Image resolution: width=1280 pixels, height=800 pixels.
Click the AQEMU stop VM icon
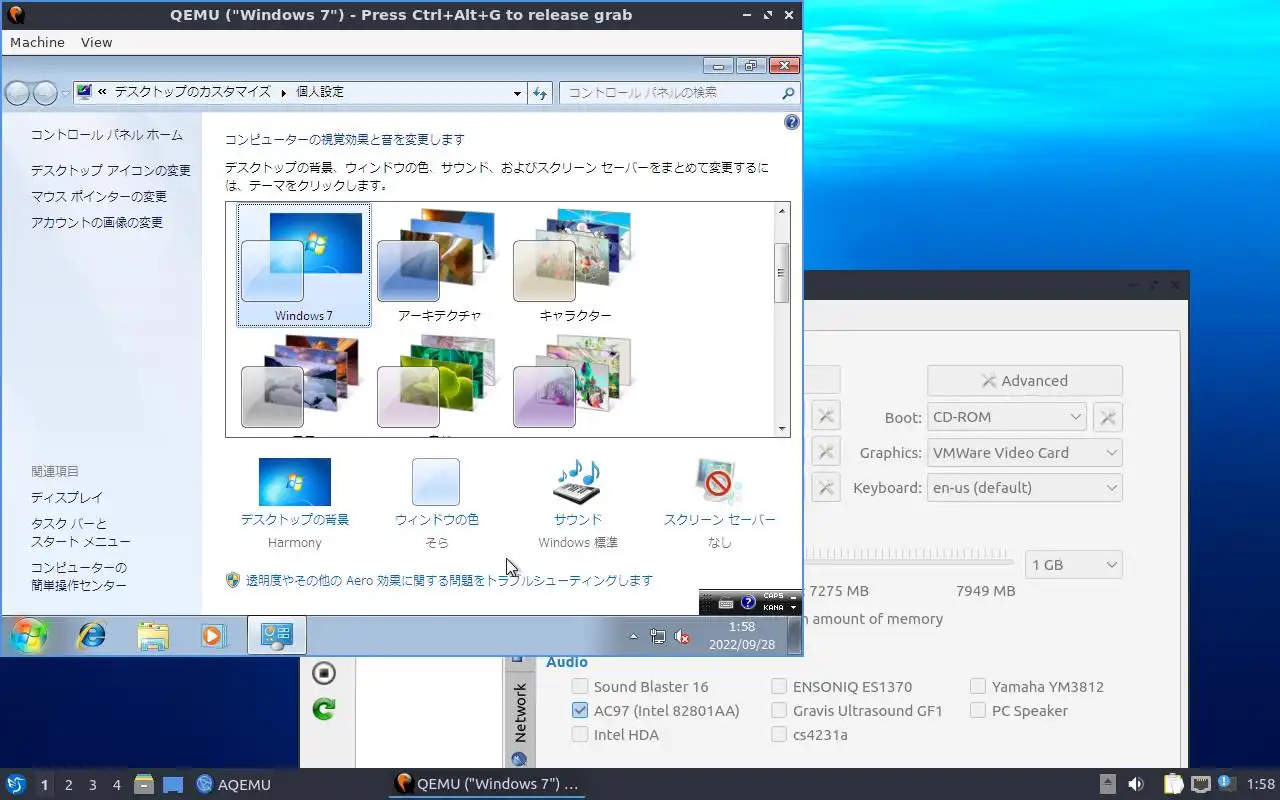coord(324,673)
